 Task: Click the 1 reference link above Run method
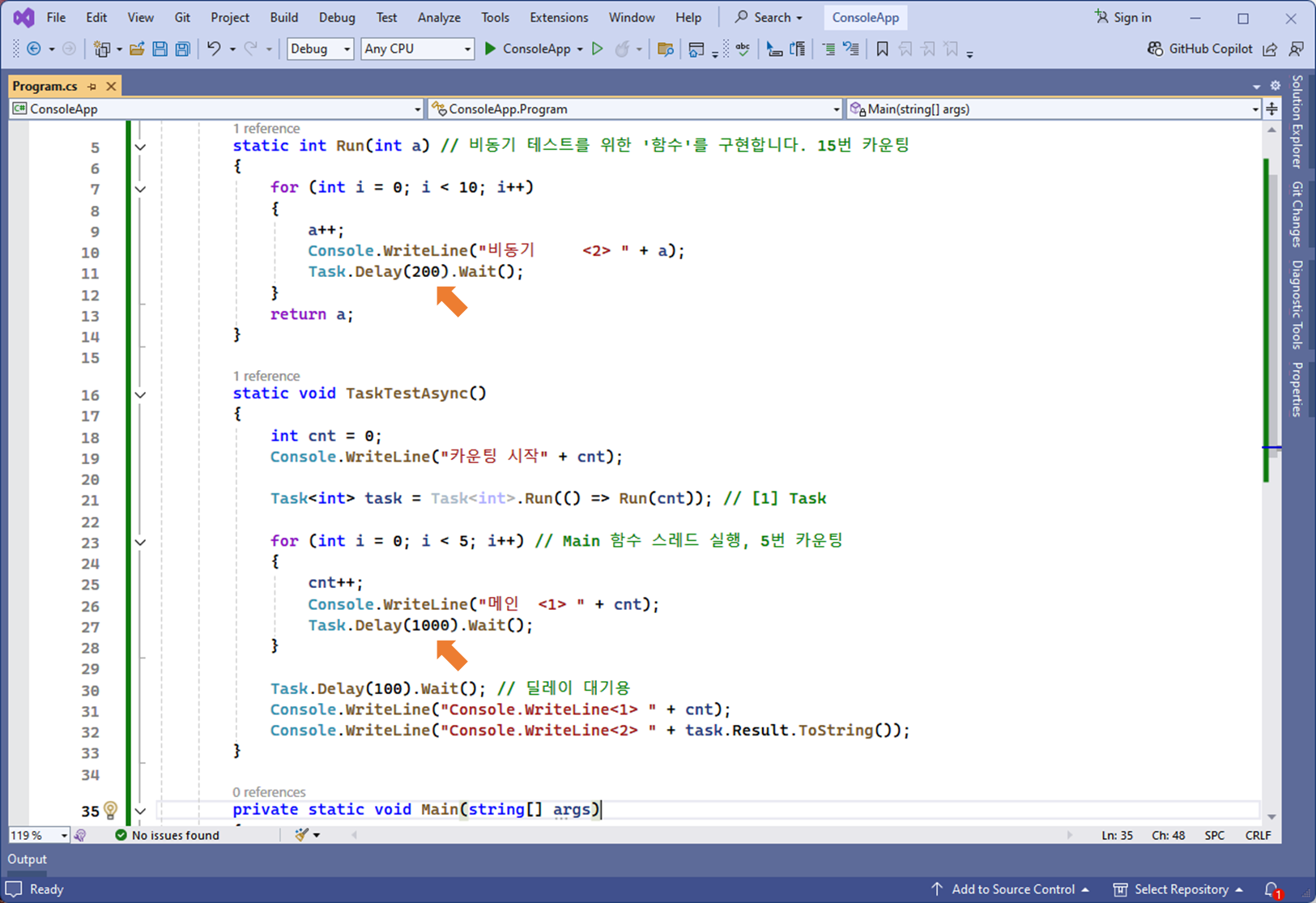tap(266, 128)
